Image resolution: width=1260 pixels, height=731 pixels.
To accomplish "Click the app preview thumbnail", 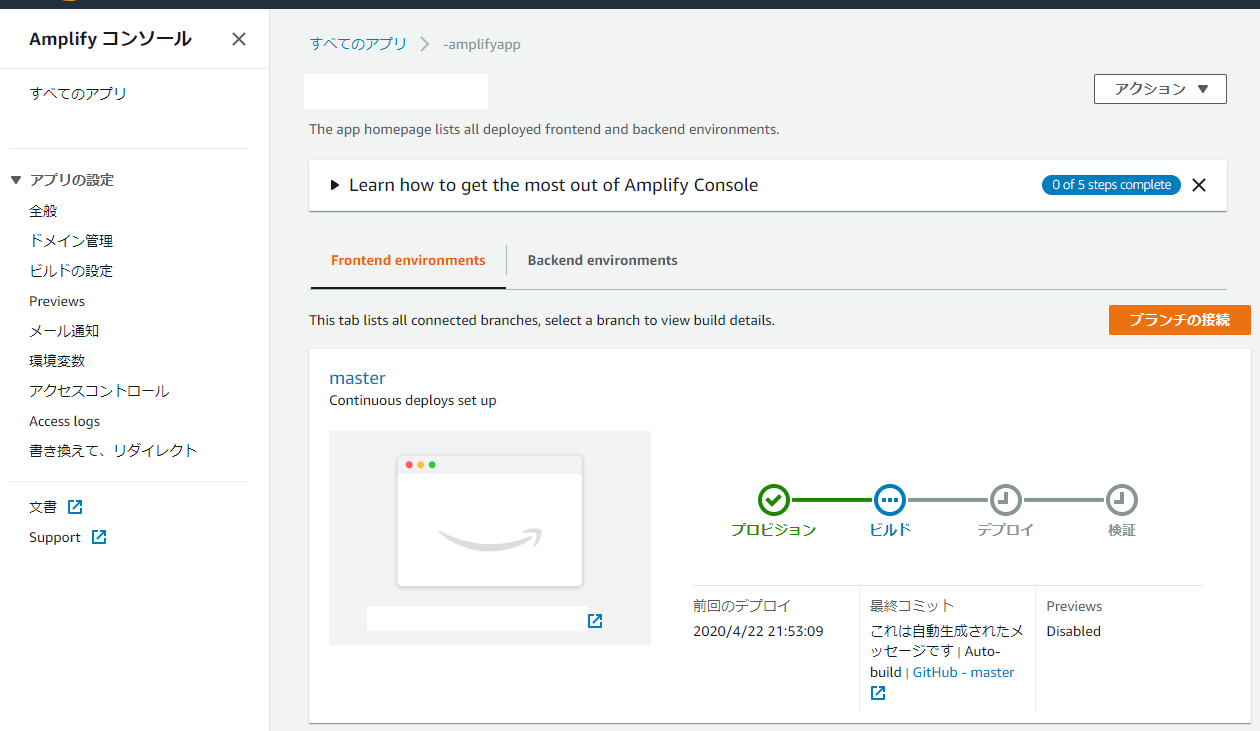I will coord(490,520).
